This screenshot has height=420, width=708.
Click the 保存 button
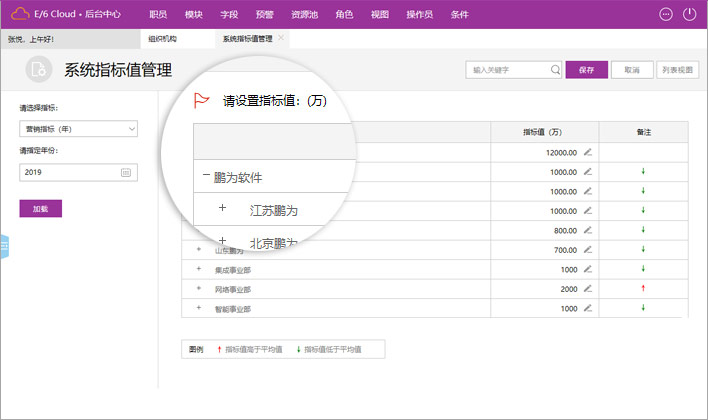586,70
